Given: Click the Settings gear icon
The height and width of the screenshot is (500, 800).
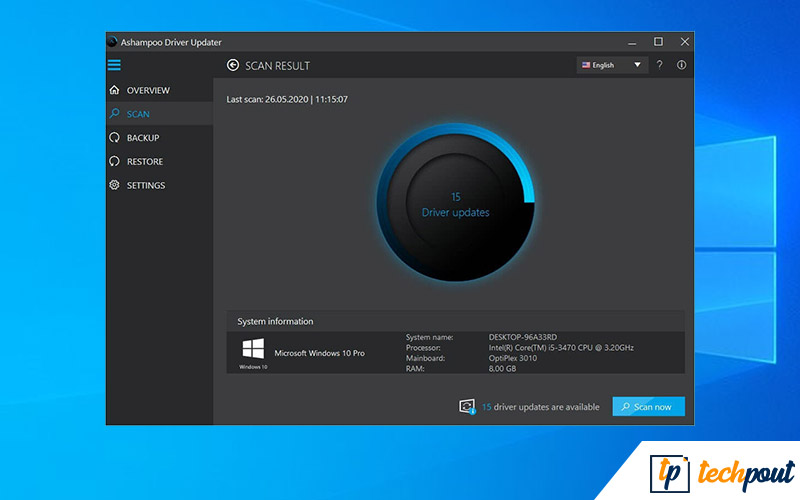Looking at the screenshot, I should click(114, 185).
